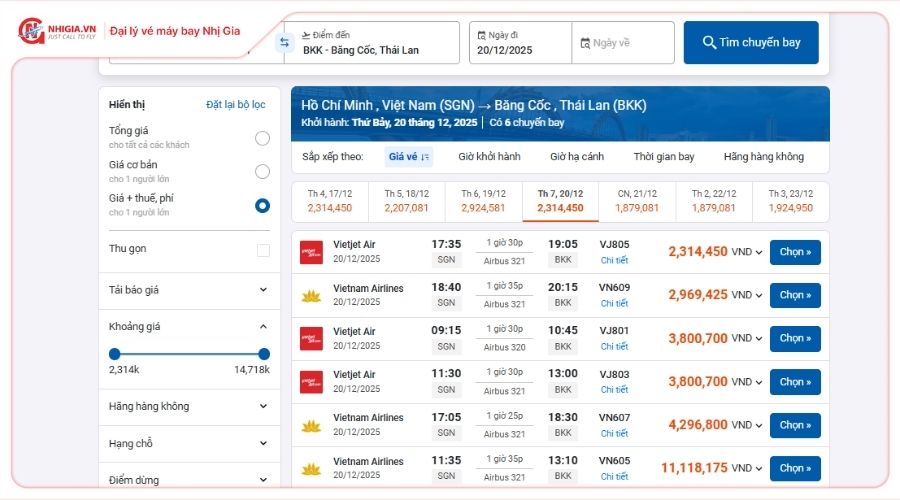This screenshot has height=500, width=900.
Task: Reset filters with Đặt lại bộ lọc
Action: (x=236, y=104)
